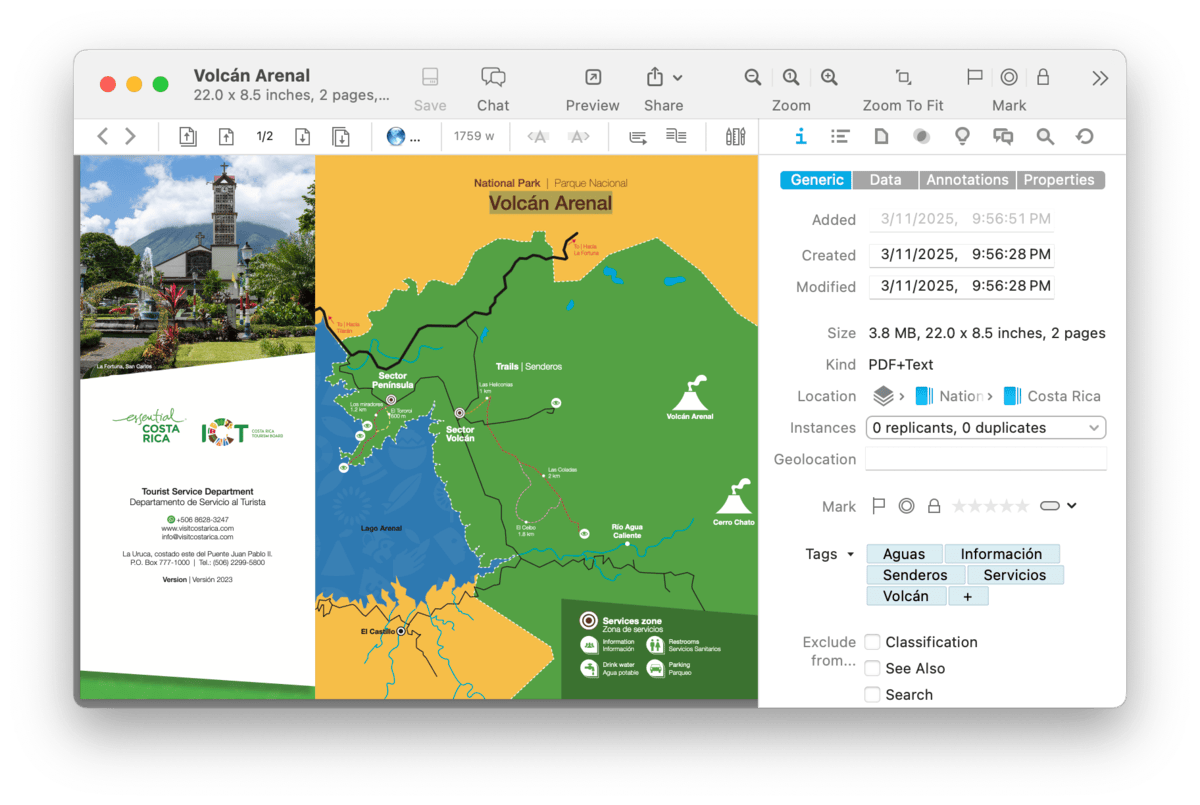
Task: Add a new tag with plus button
Action: click(967, 596)
